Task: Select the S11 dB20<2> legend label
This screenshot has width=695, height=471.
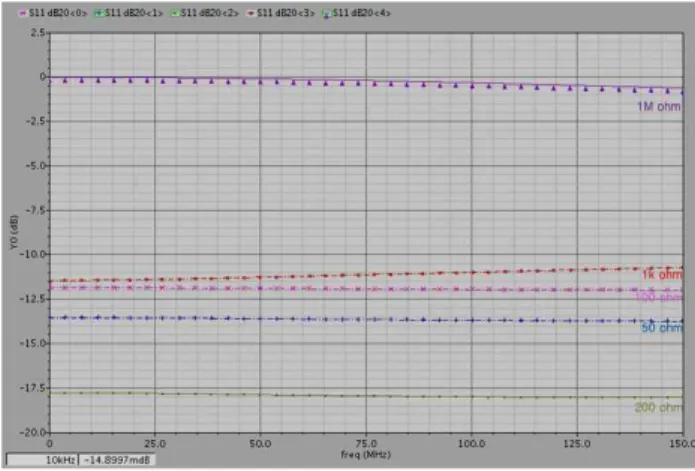Action: pyautogui.click(x=210, y=13)
